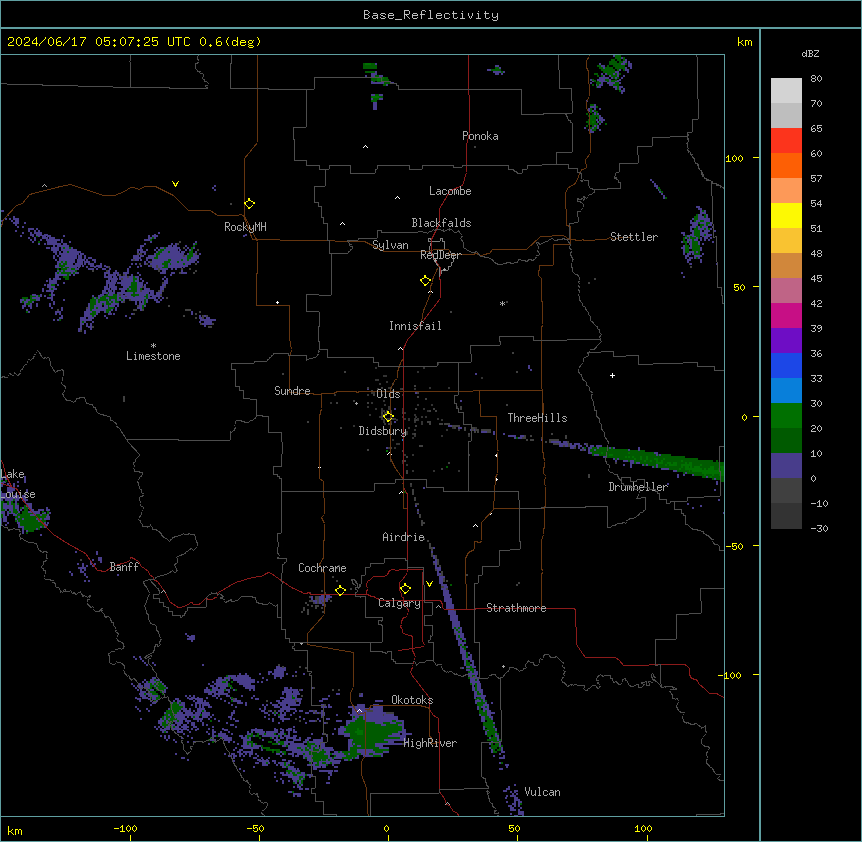This screenshot has width=862, height=842.
Task: Click the purple 36-39 dBZ legend swatch
Action: (786, 341)
